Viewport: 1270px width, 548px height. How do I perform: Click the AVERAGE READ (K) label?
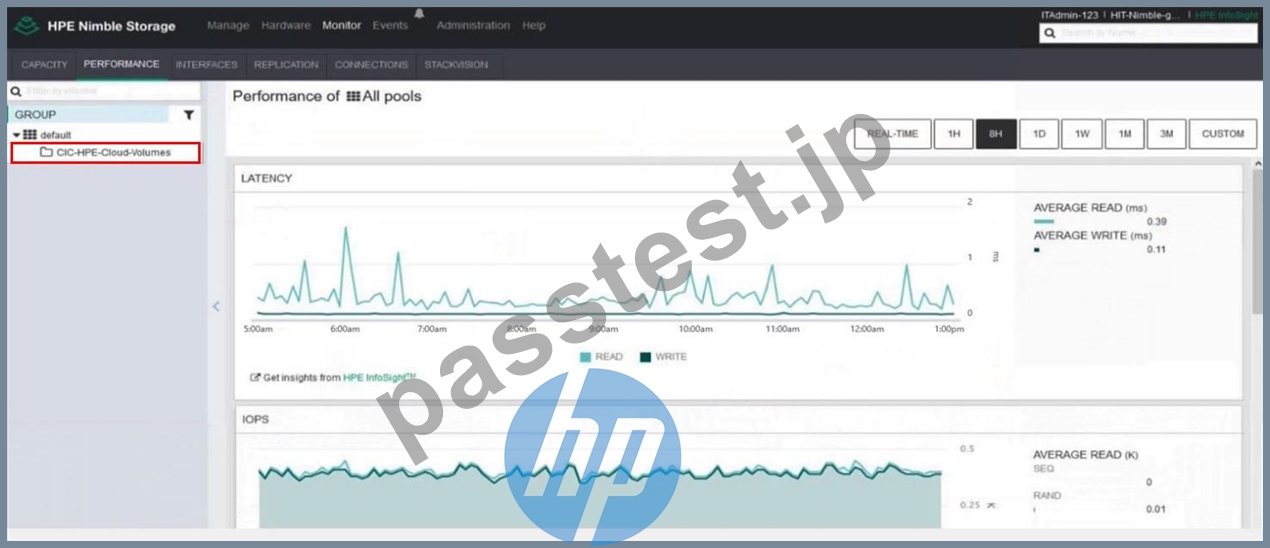[x=1085, y=455]
